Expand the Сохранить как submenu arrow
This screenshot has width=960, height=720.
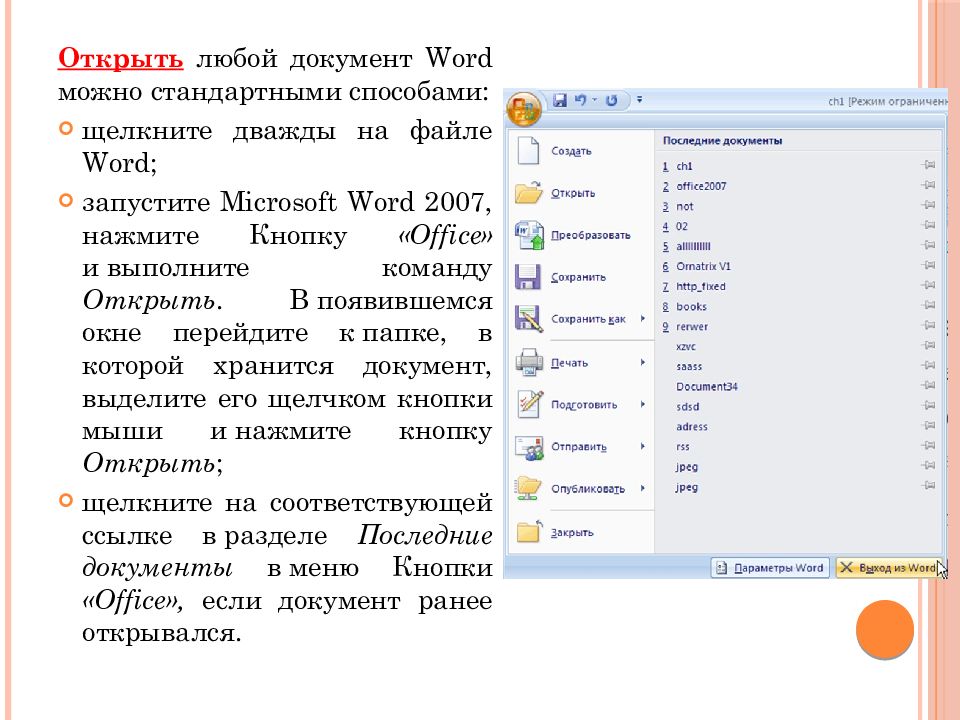tap(643, 318)
